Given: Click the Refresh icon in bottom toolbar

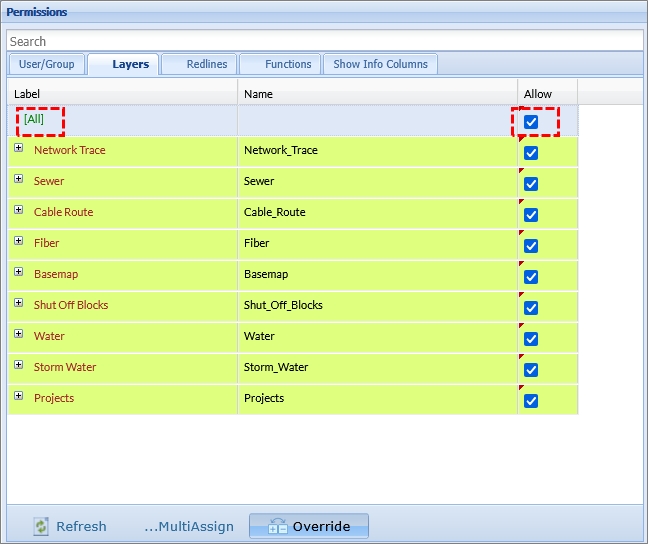Looking at the screenshot, I should (x=41, y=526).
